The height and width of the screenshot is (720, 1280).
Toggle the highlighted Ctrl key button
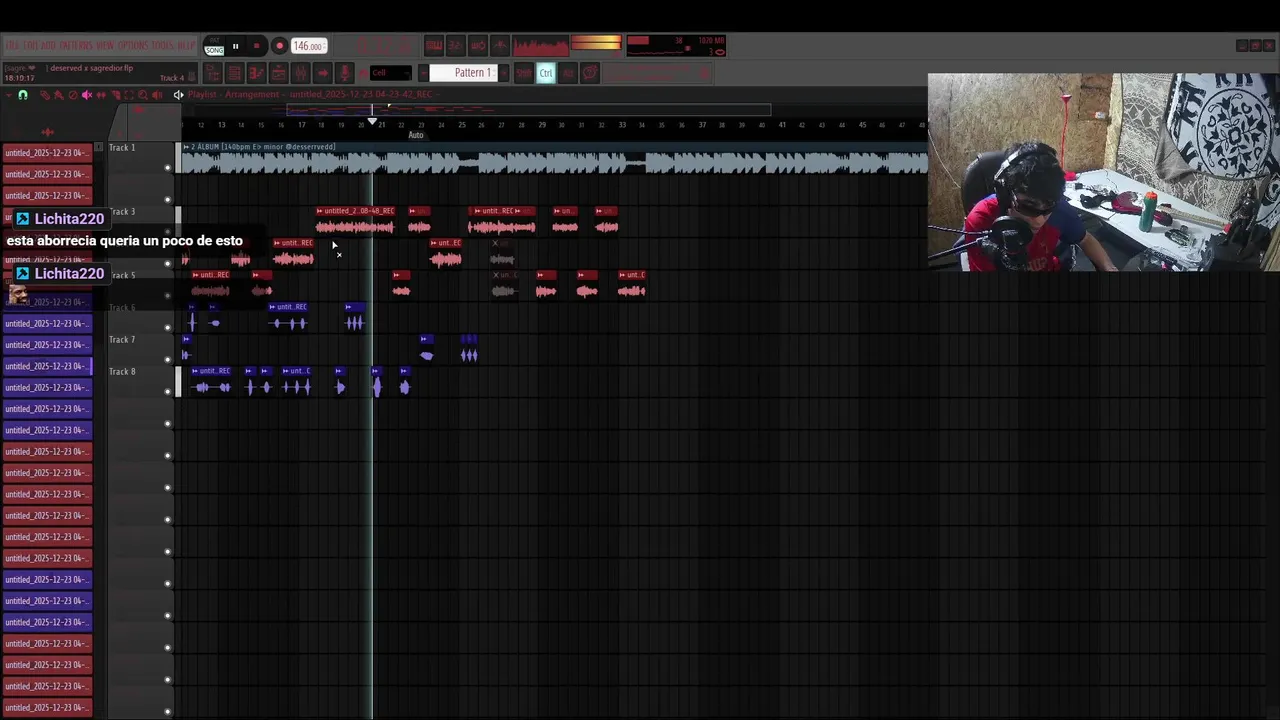click(546, 73)
